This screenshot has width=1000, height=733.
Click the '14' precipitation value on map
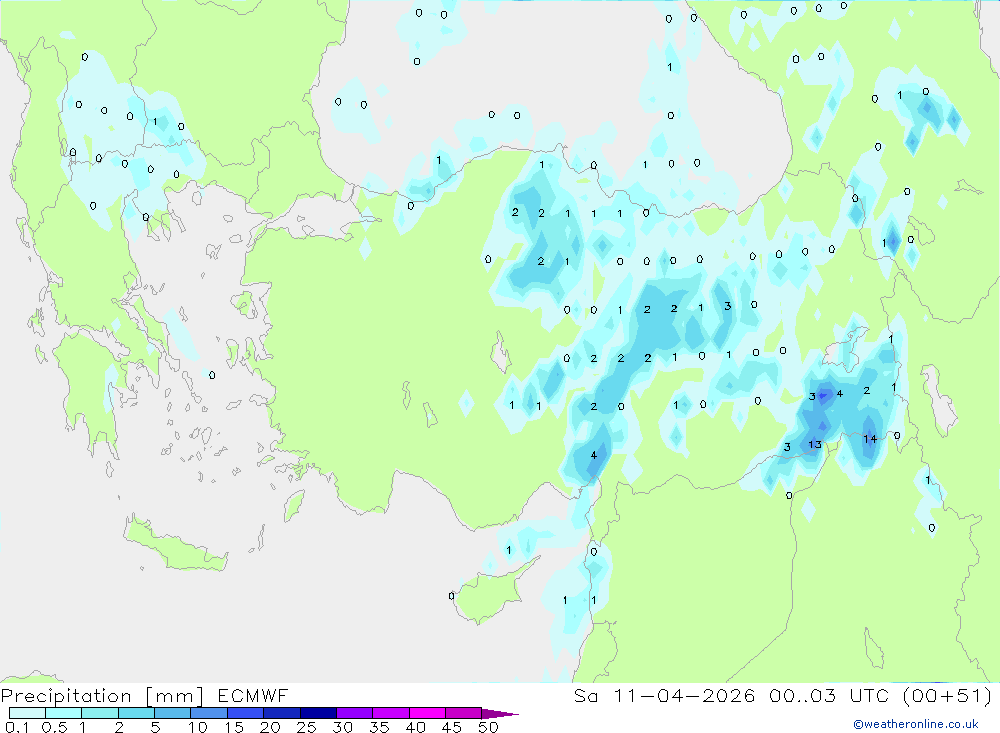point(870,439)
